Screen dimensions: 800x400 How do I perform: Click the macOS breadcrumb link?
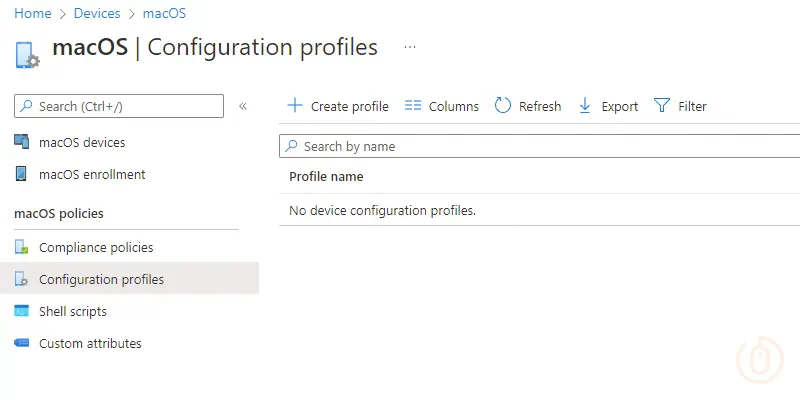[164, 14]
